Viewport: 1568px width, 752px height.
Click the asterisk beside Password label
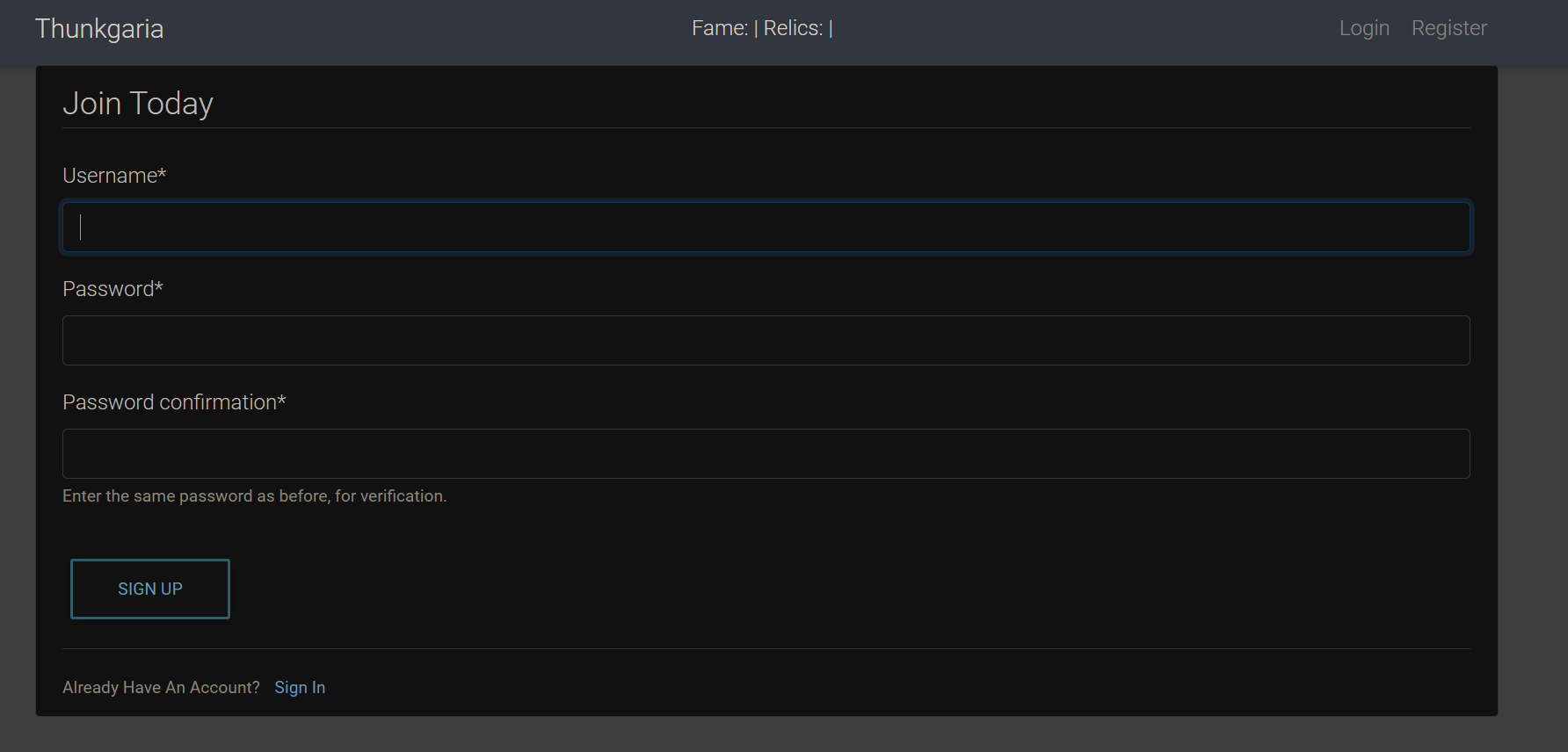click(x=159, y=287)
